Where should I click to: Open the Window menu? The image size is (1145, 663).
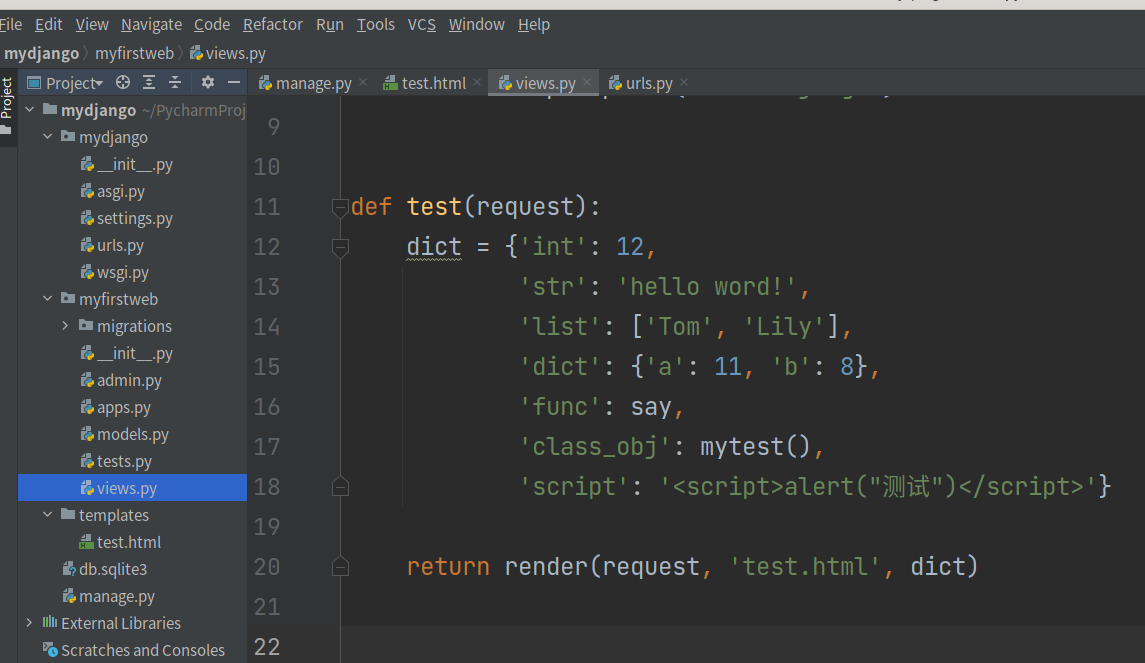point(476,25)
